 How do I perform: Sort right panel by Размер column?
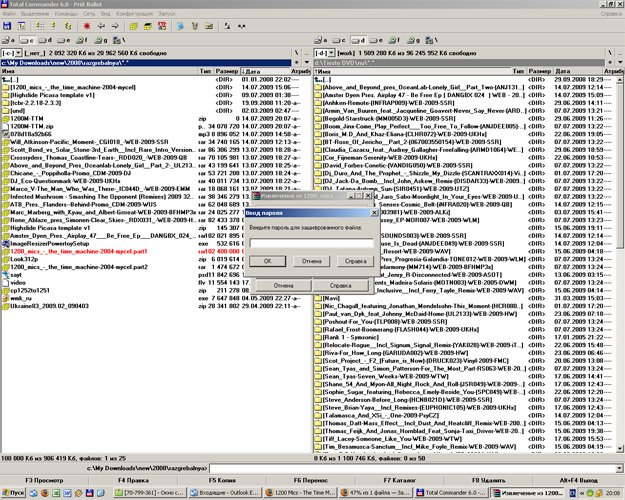[x=539, y=71]
